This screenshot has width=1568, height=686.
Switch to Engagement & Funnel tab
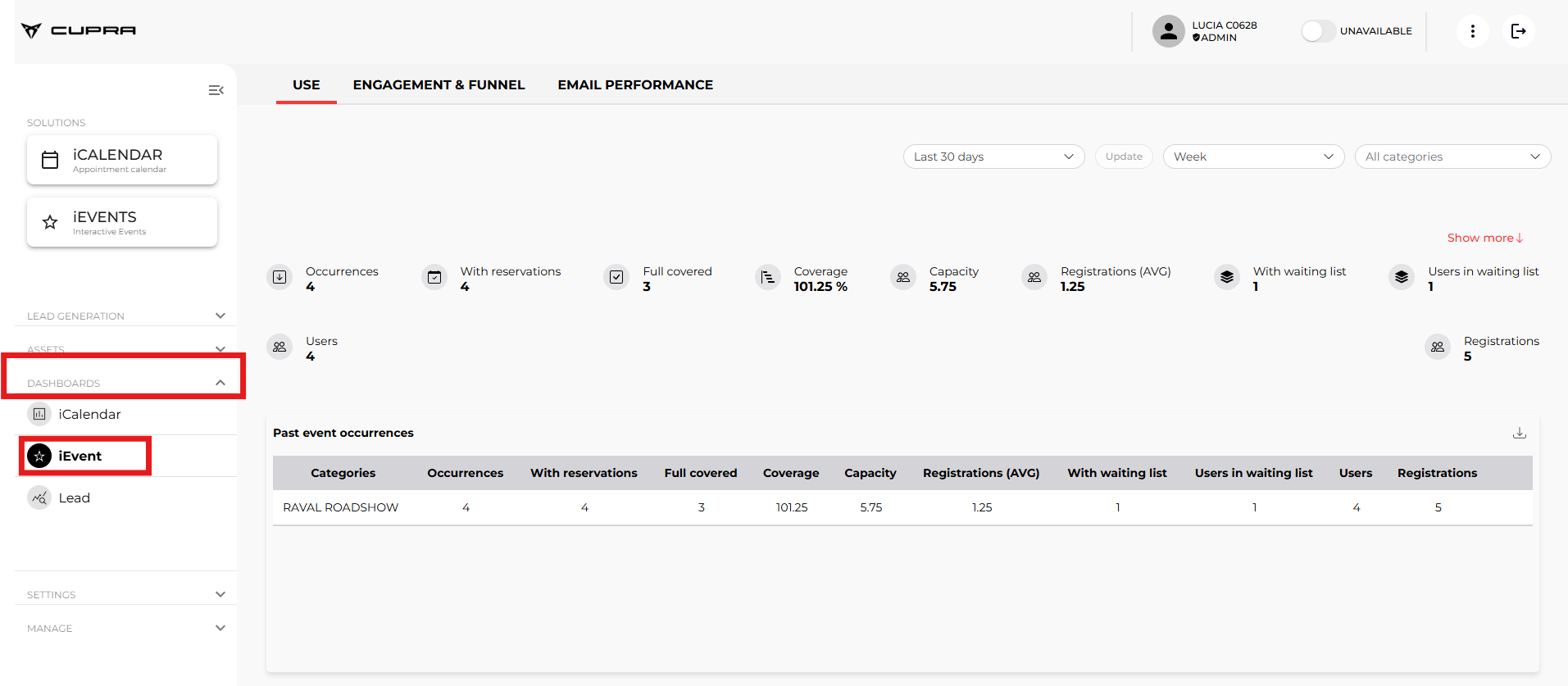pyautogui.click(x=439, y=85)
